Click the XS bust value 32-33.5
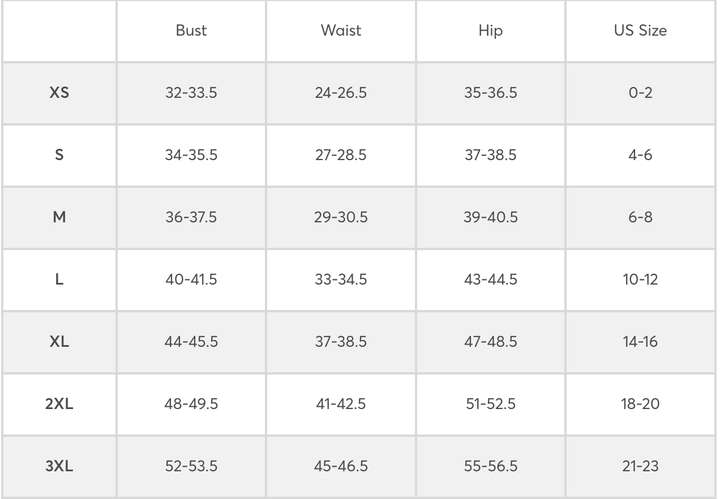Screen dimensions: 720x499 pos(191,93)
